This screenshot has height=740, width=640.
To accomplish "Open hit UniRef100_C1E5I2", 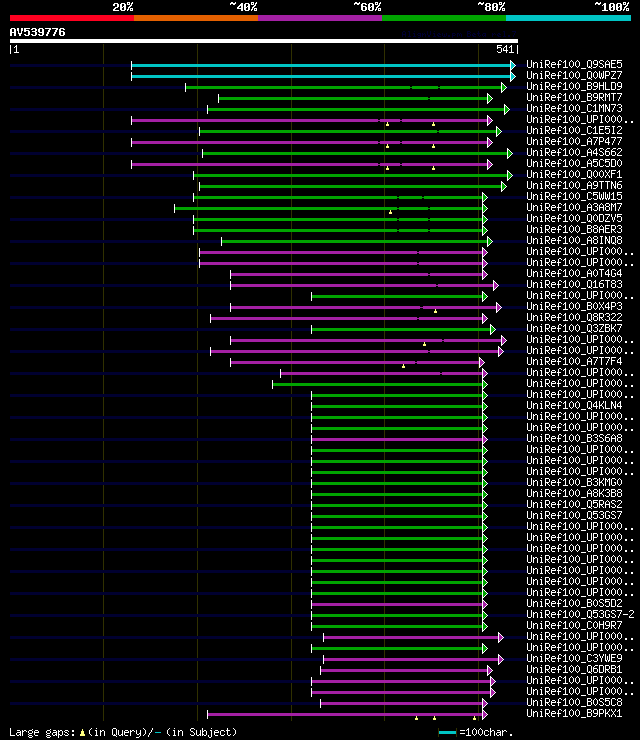I will pyautogui.click(x=574, y=130).
